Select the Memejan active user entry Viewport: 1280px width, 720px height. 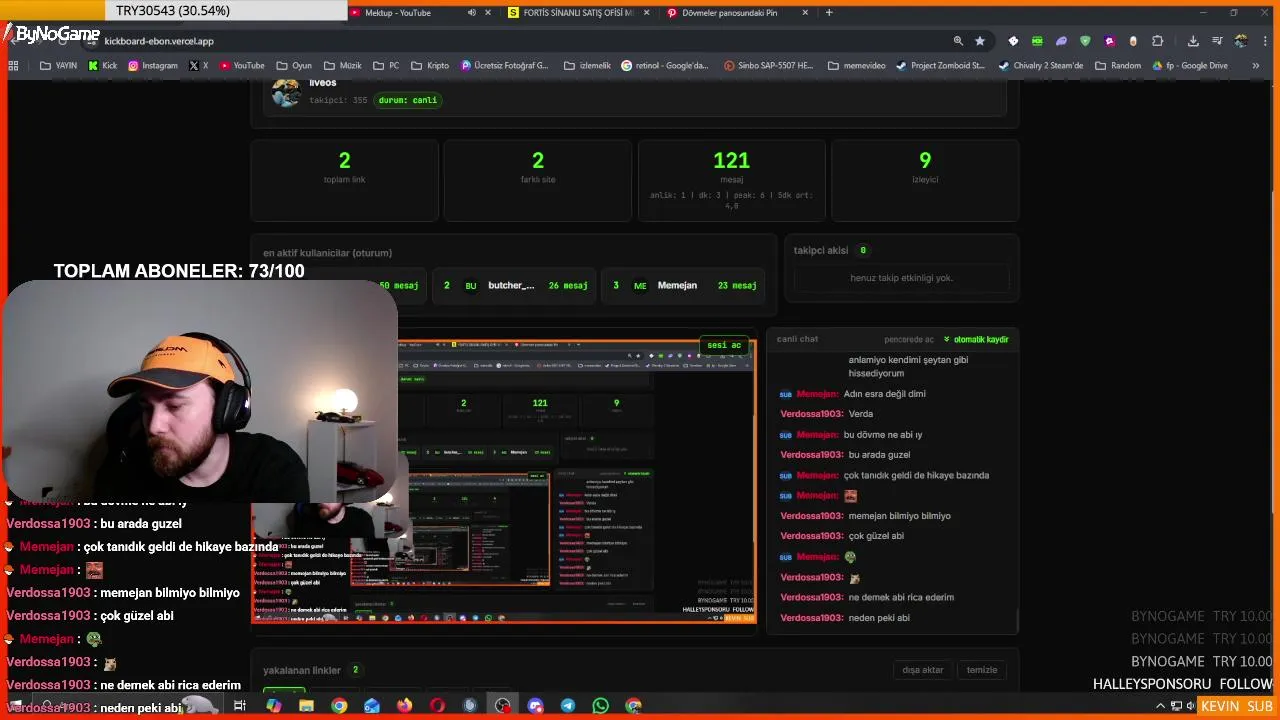(685, 285)
